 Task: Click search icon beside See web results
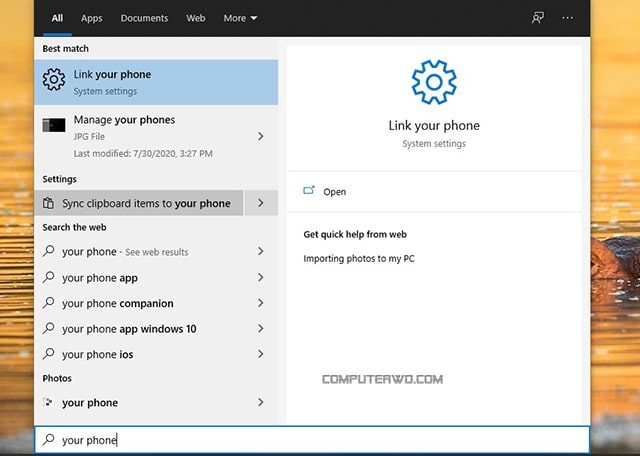point(49,251)
